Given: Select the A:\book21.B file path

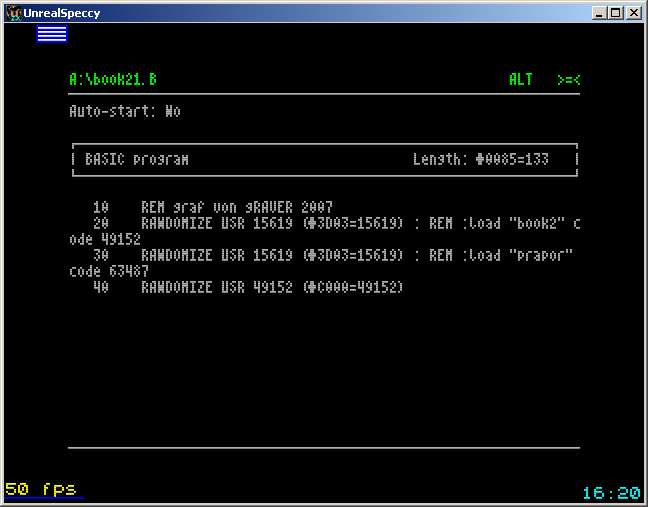Looking at the screenshot, I should click(113, 79).
